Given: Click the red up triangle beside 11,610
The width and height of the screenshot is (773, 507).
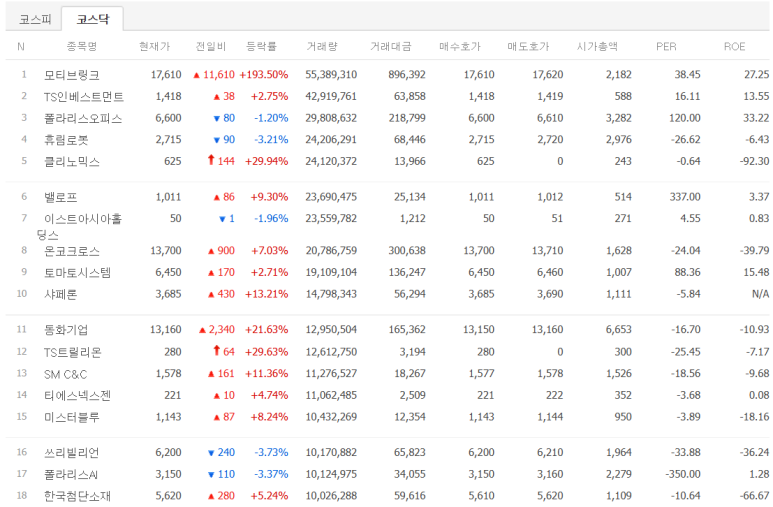Looking at the screenshot, I should [x=197, y=75].
